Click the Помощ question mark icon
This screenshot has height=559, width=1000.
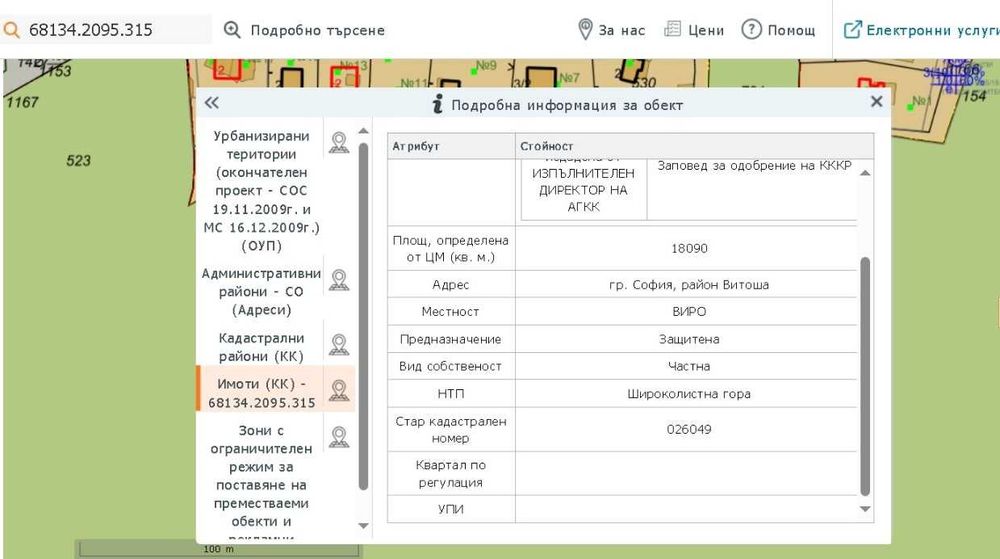click(x=751, y=29)
